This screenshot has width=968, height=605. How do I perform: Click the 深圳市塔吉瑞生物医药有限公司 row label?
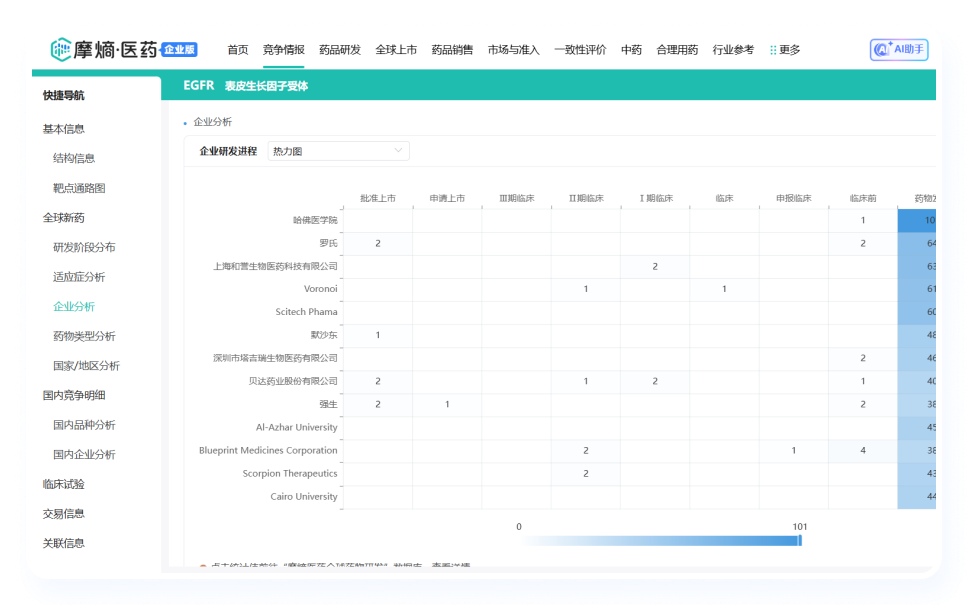[275, 358]
